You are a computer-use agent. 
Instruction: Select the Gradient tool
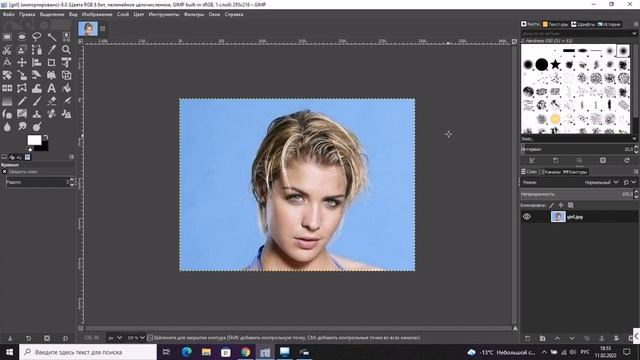coord(7,101)
